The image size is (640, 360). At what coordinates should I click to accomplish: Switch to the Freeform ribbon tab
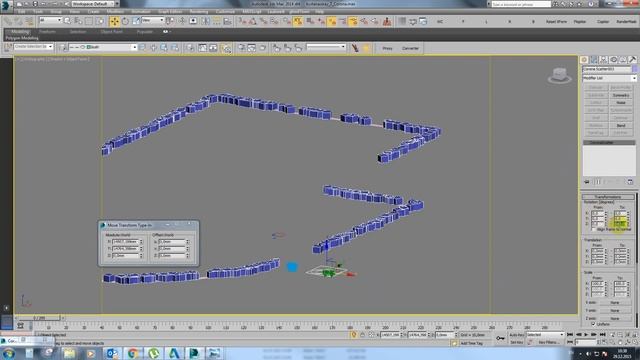[x=47, y=31]
